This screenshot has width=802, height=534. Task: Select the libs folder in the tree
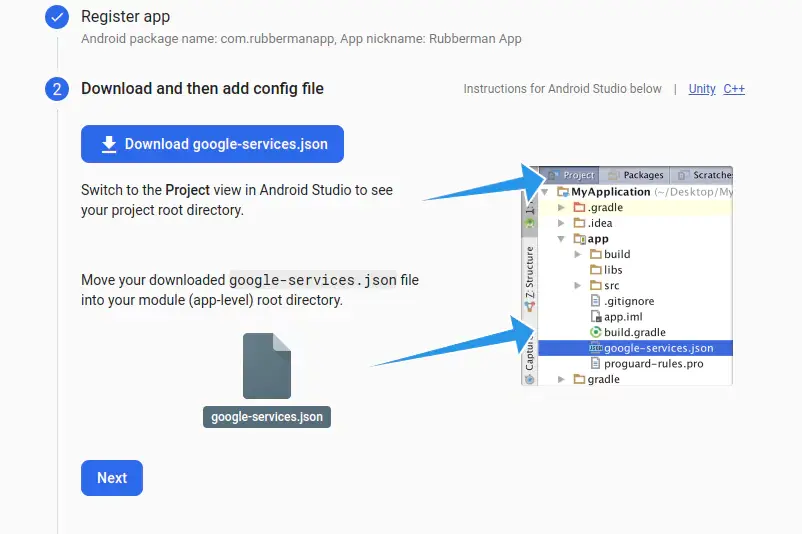tap(606, 270)
